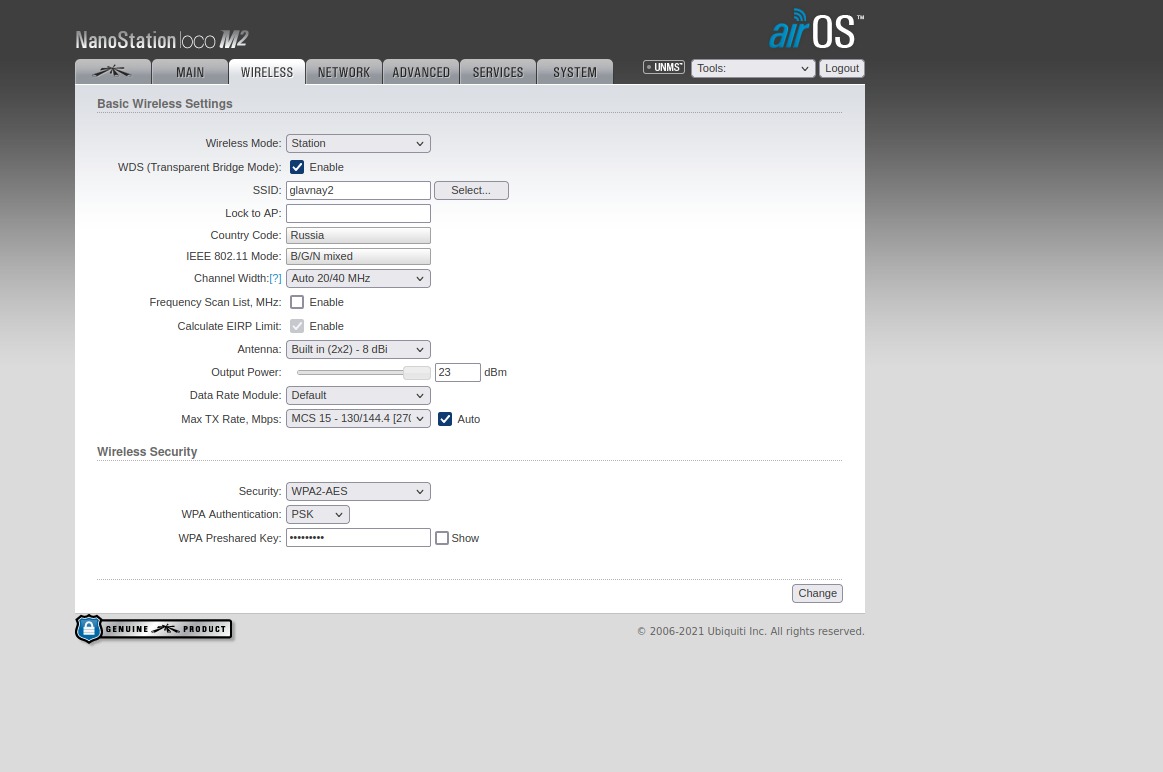Expand the Tools dropdown menu
This screenshot has width=1163, height=772.
pos(753,68)
